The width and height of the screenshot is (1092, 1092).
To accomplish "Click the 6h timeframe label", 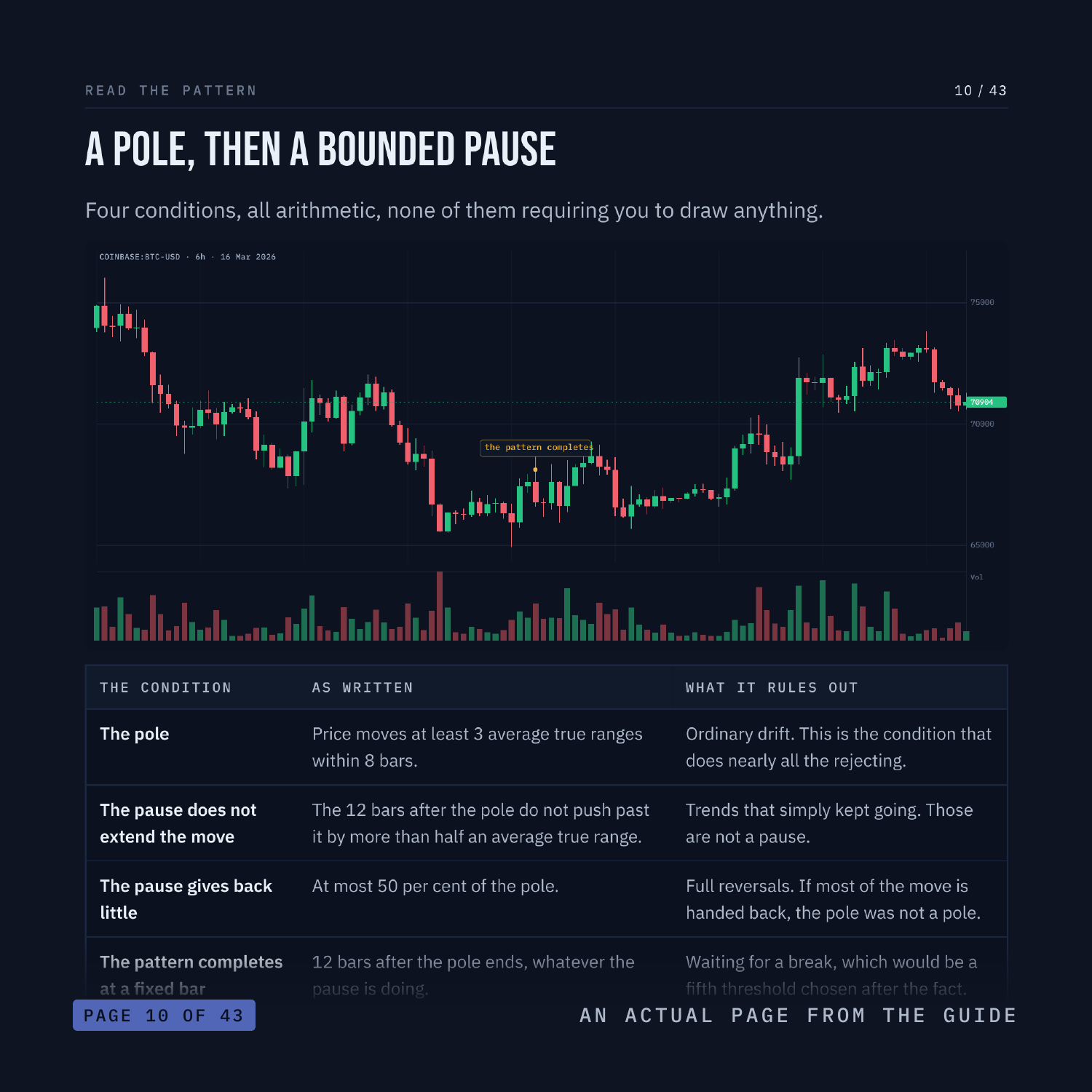I will [x=200, y=257].
